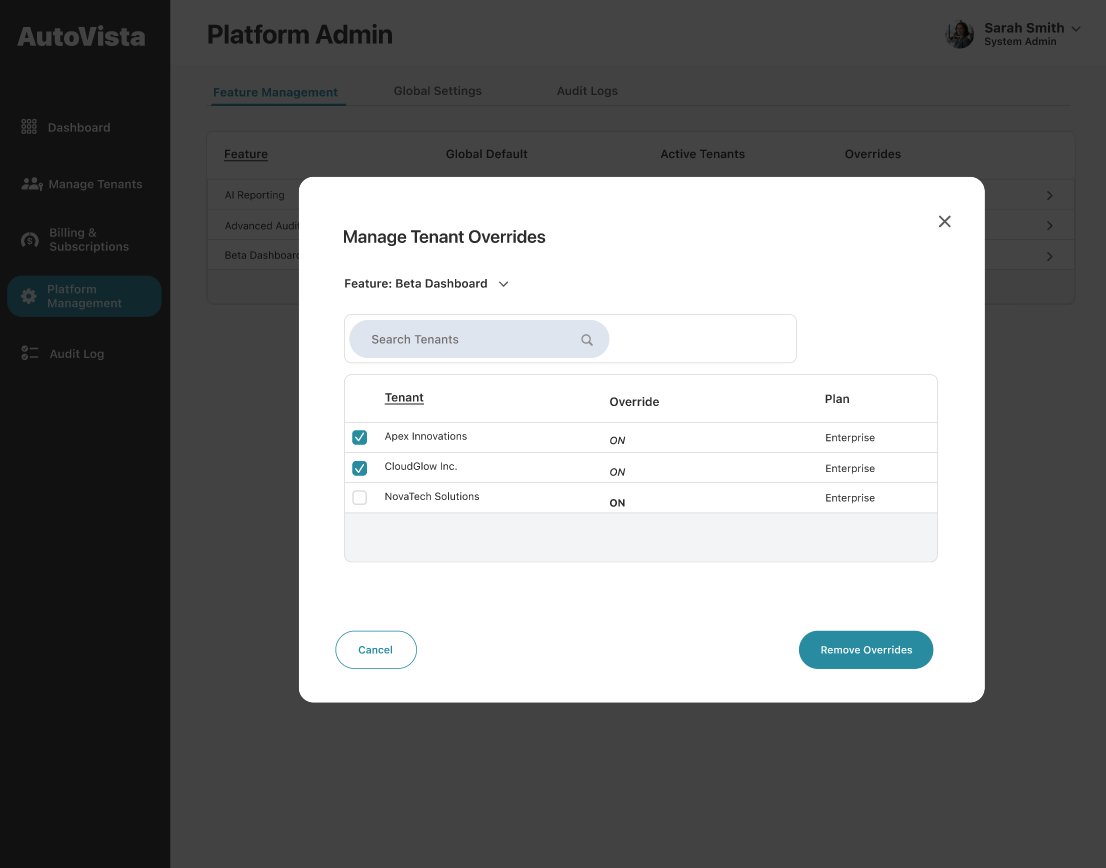
Task: Sort by the Tenant column header
Action: click(404, 398)
